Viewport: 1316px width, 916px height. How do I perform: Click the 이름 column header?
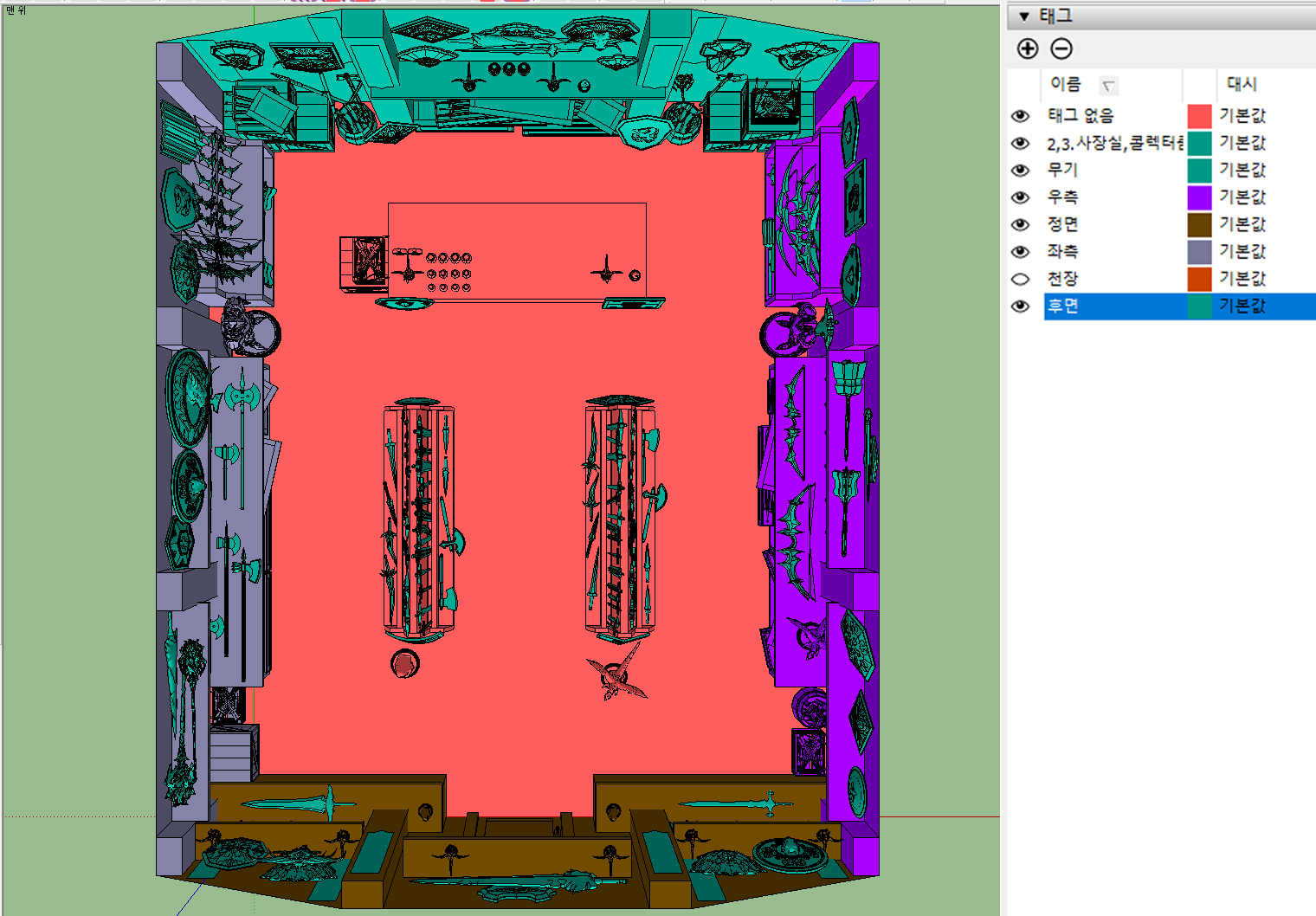pos(1066,84)
